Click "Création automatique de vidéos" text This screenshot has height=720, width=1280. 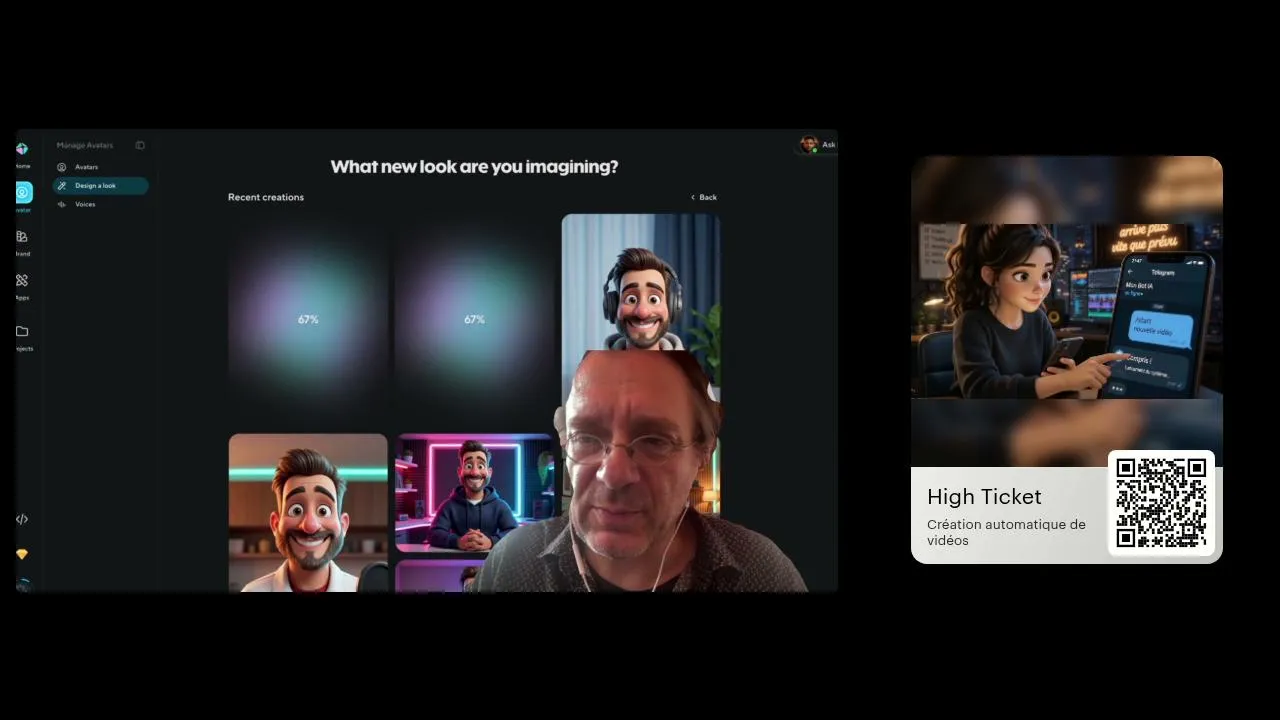(x=1006, y=532)
